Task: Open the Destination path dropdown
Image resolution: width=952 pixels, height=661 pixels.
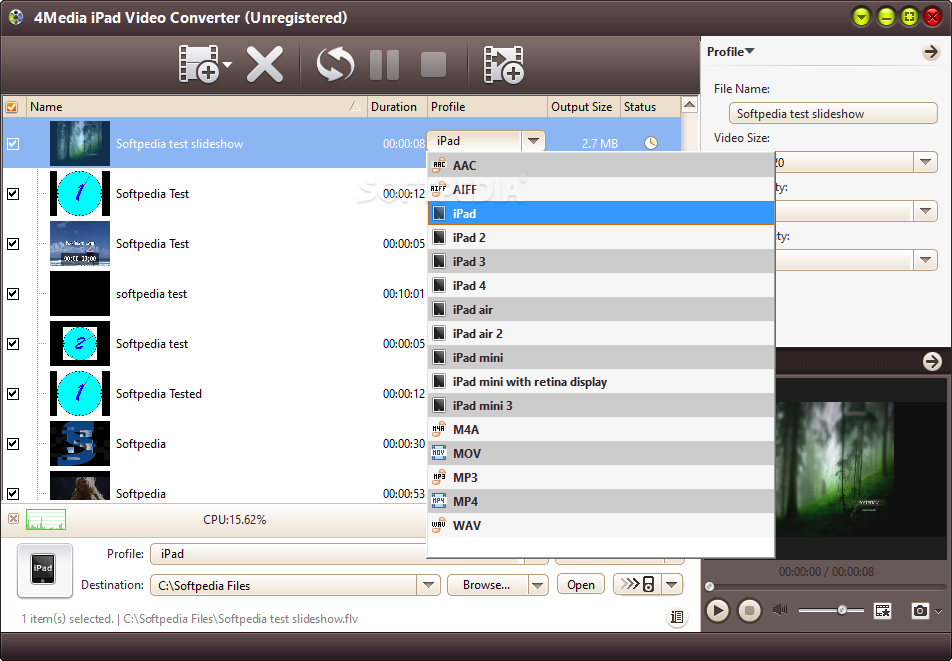Action: click(428, 585)
